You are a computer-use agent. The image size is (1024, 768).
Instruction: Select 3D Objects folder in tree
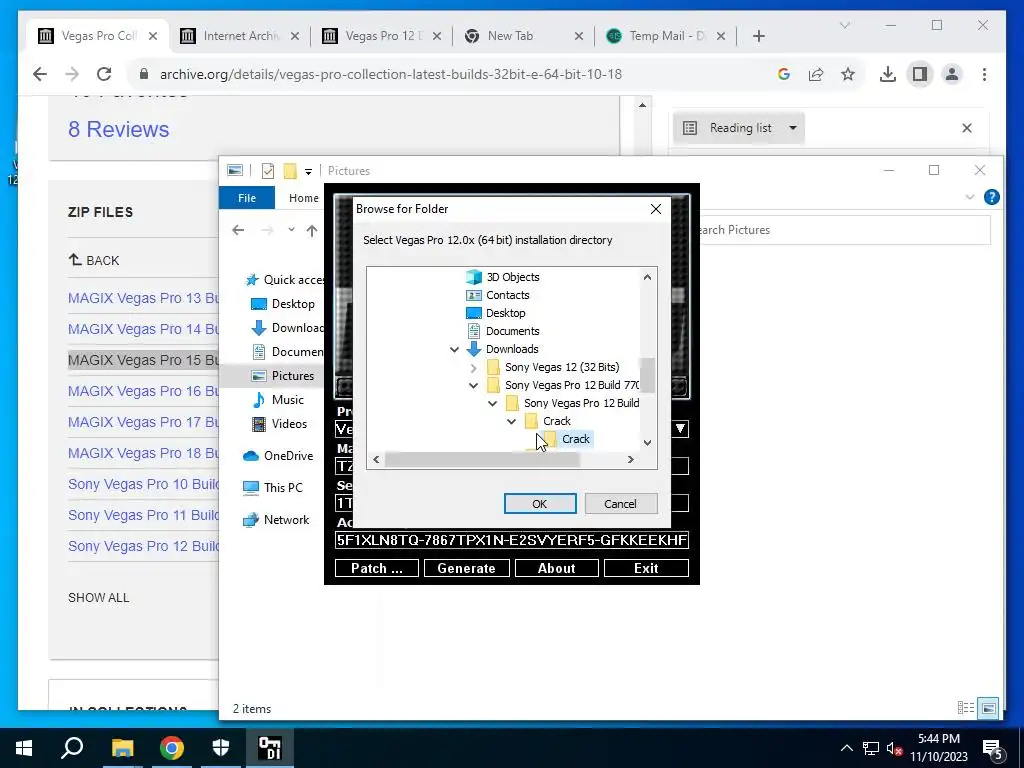tap(513, 277)
